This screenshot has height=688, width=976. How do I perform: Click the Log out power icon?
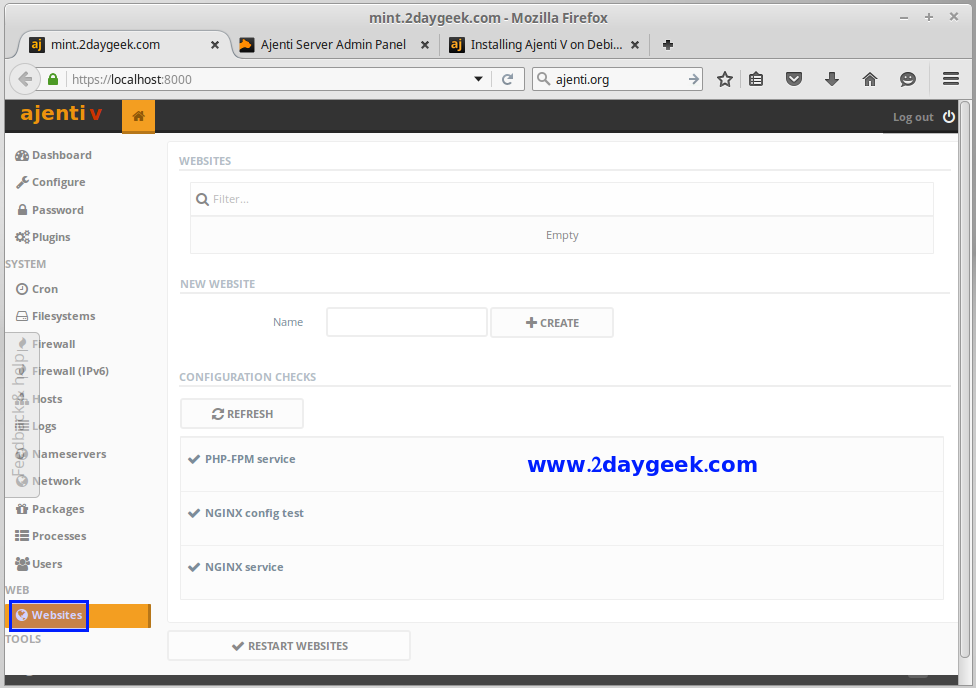pos(949,116)
